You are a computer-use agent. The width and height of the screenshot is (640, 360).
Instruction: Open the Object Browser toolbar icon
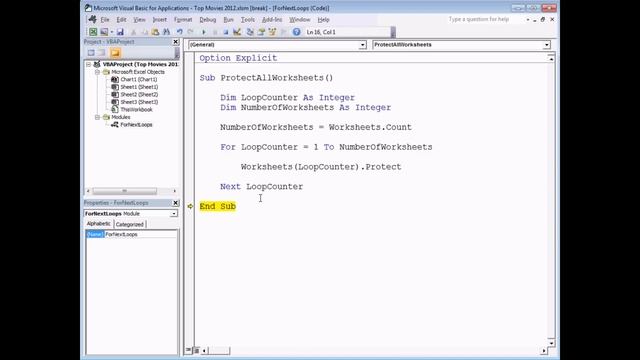pos(272,32)
